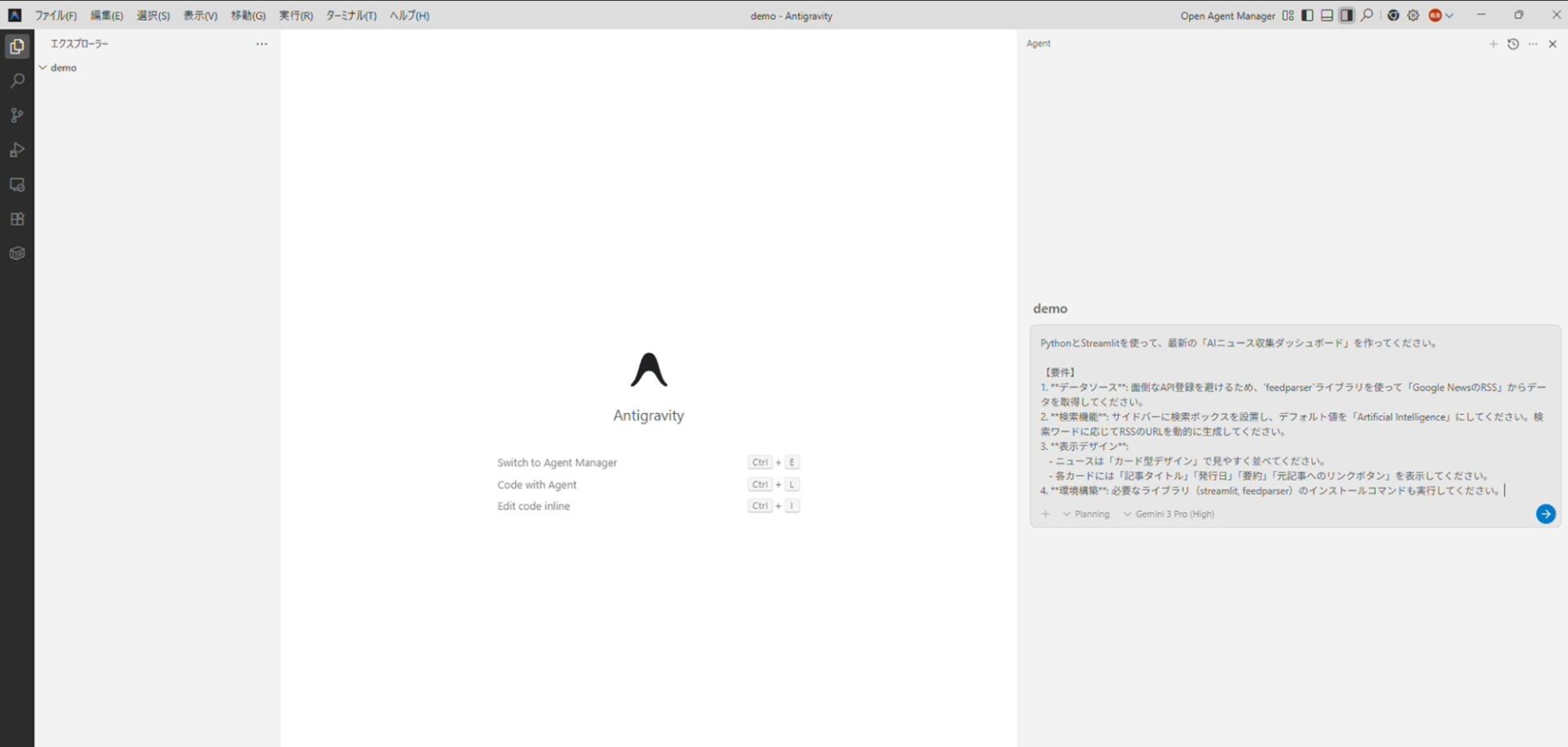Open past conversations history in Agent panel

(1512, 44)
